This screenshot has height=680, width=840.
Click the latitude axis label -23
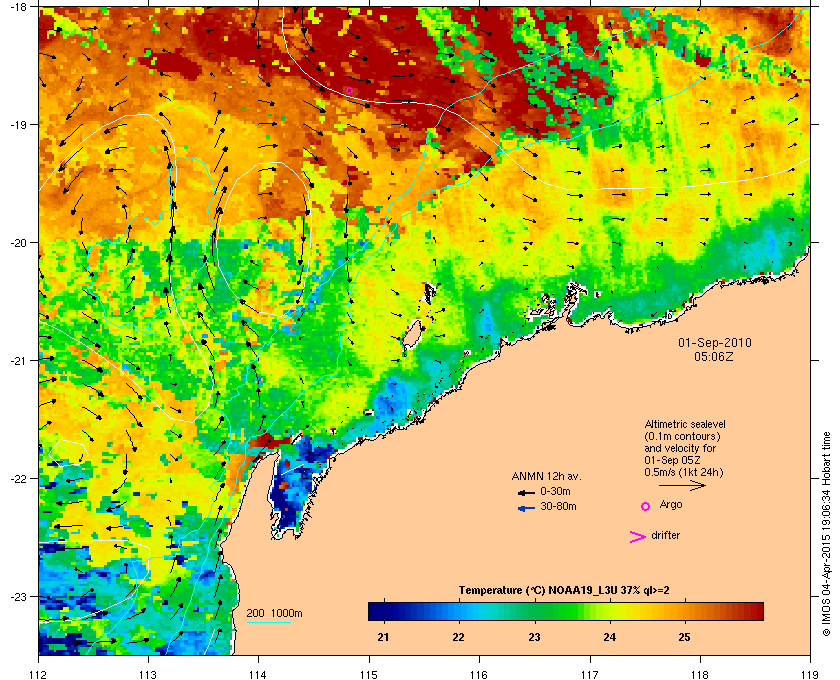click(x=18, y=596)
